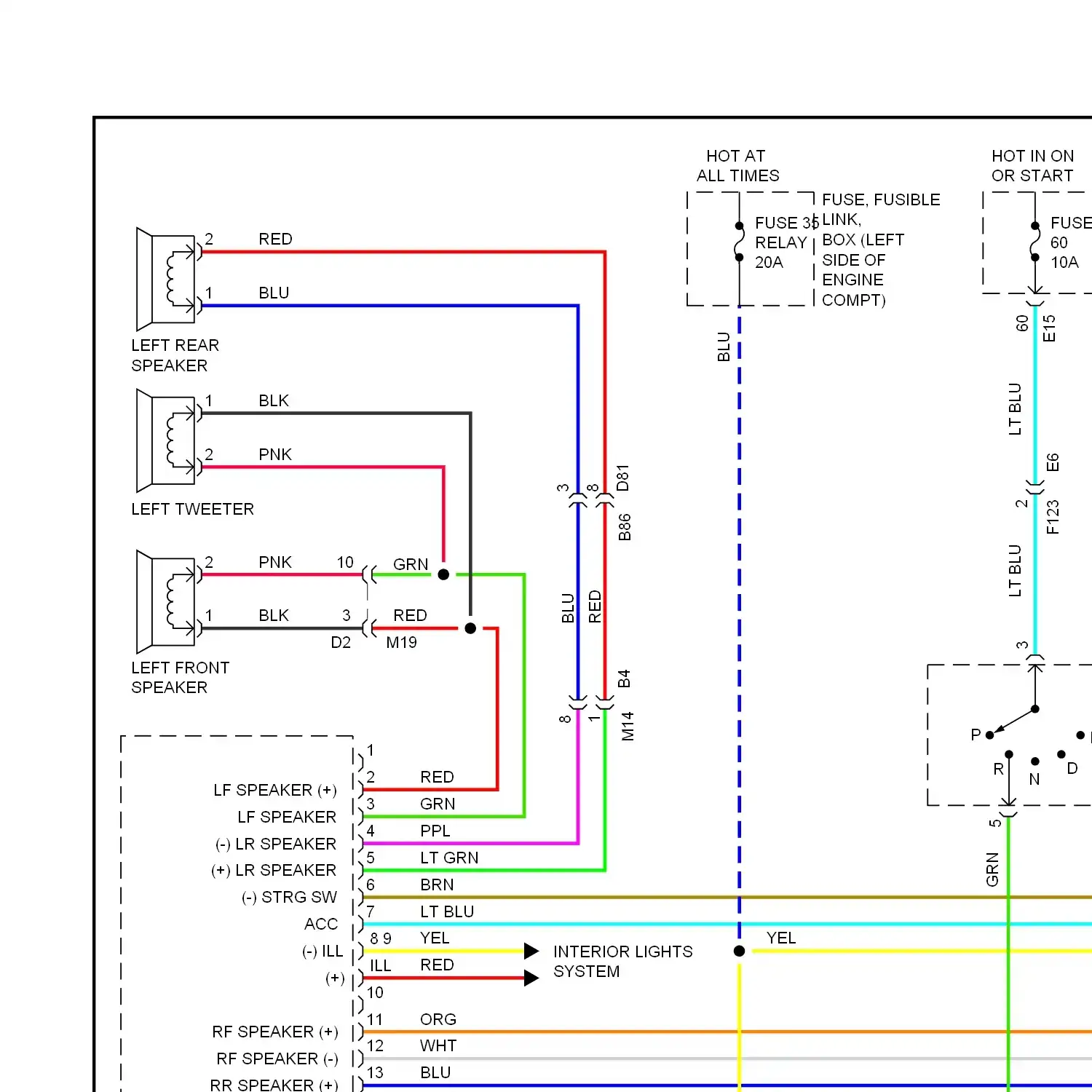
Task: Click the '(-) LR SPEAKER' pin label
Action: click(x=276, y=844)
